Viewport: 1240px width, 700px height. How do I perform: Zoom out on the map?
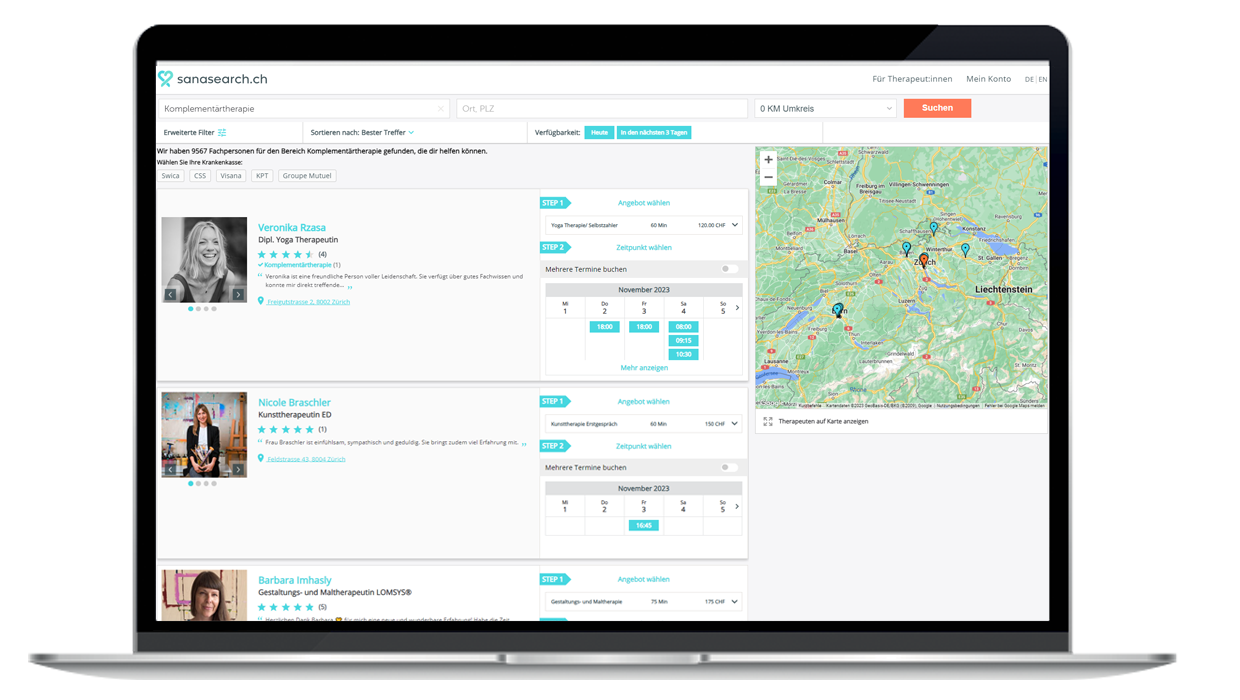click(768, 177)
